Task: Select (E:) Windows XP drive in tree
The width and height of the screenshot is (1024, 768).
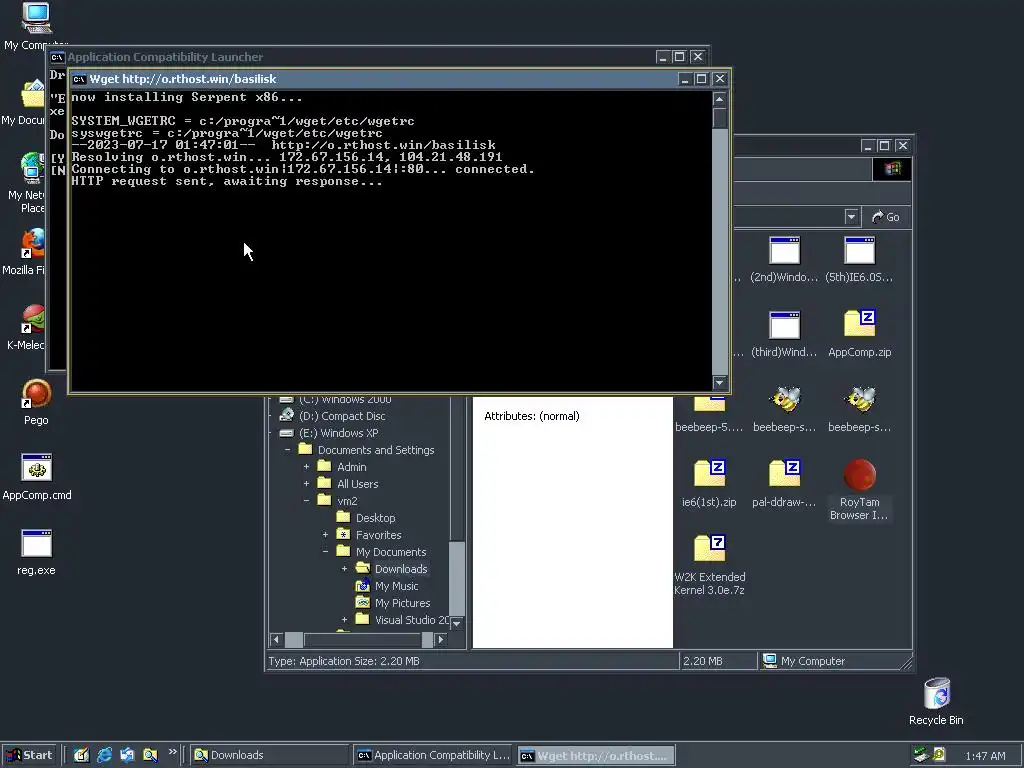Action: (x=338, y=433)
